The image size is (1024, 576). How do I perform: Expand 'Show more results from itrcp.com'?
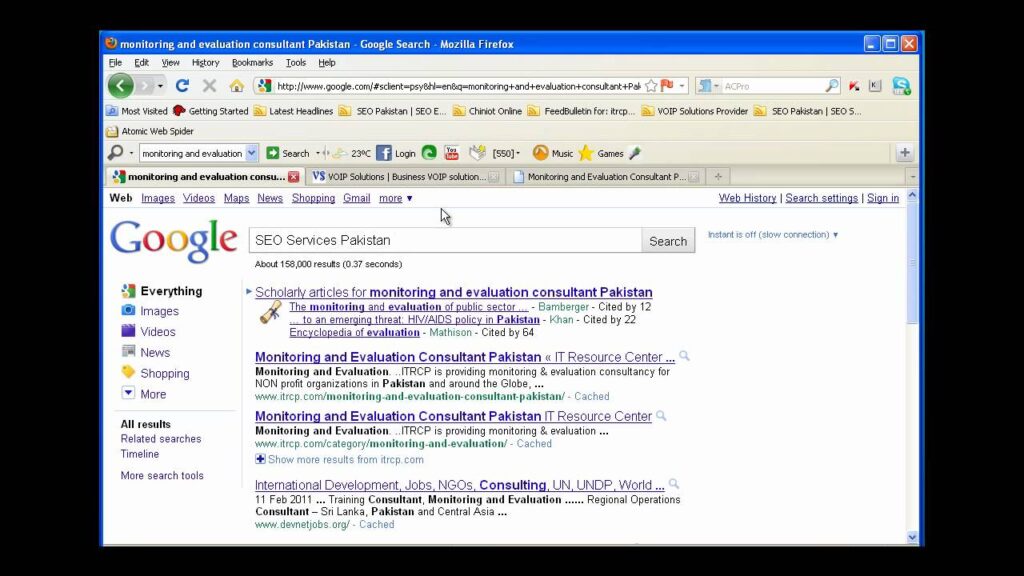coord(340,459)
